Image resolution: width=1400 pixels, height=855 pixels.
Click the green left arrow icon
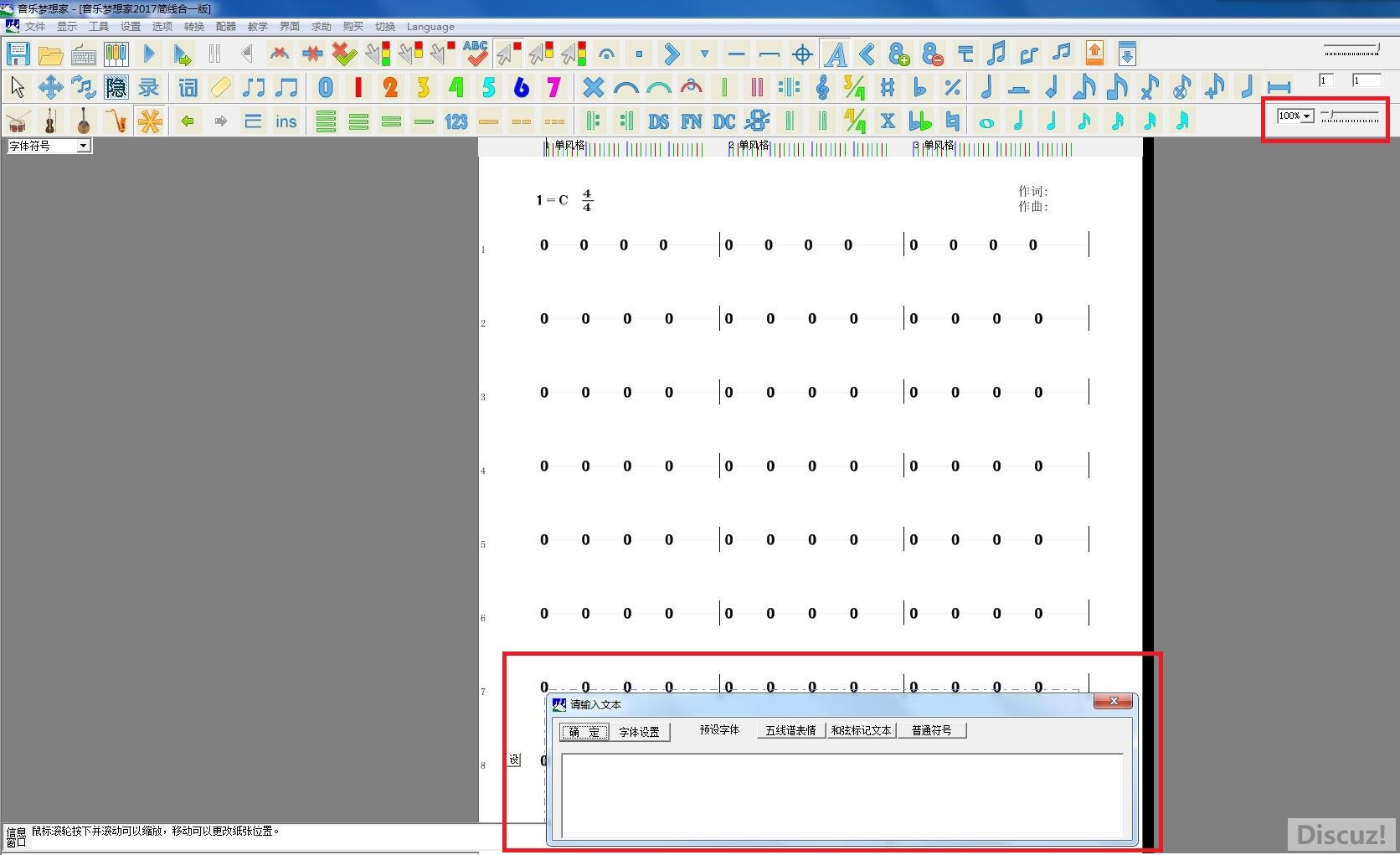coord(188,121)
